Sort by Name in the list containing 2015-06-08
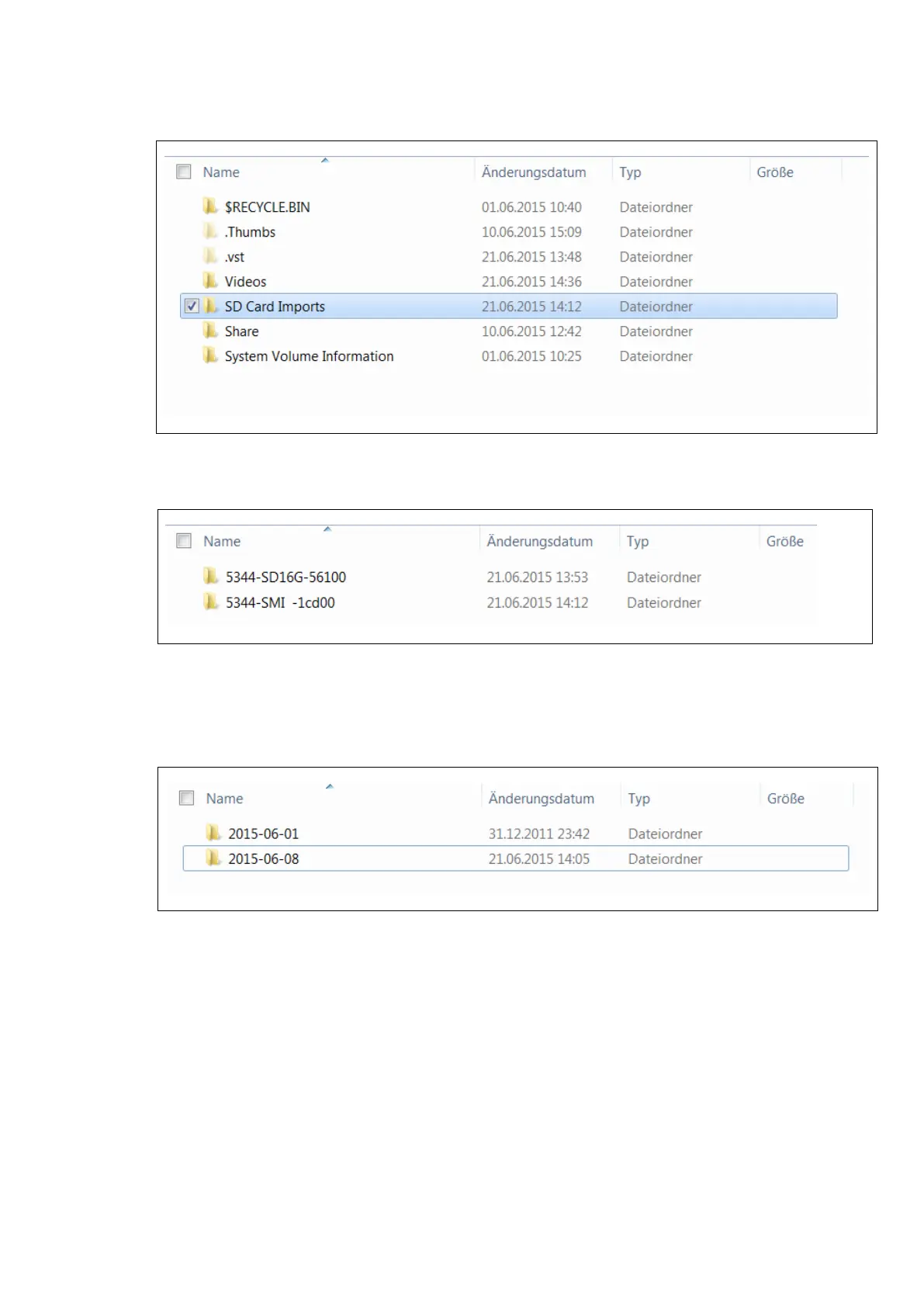The image size is (924, 1307). (x=224, y=799)
